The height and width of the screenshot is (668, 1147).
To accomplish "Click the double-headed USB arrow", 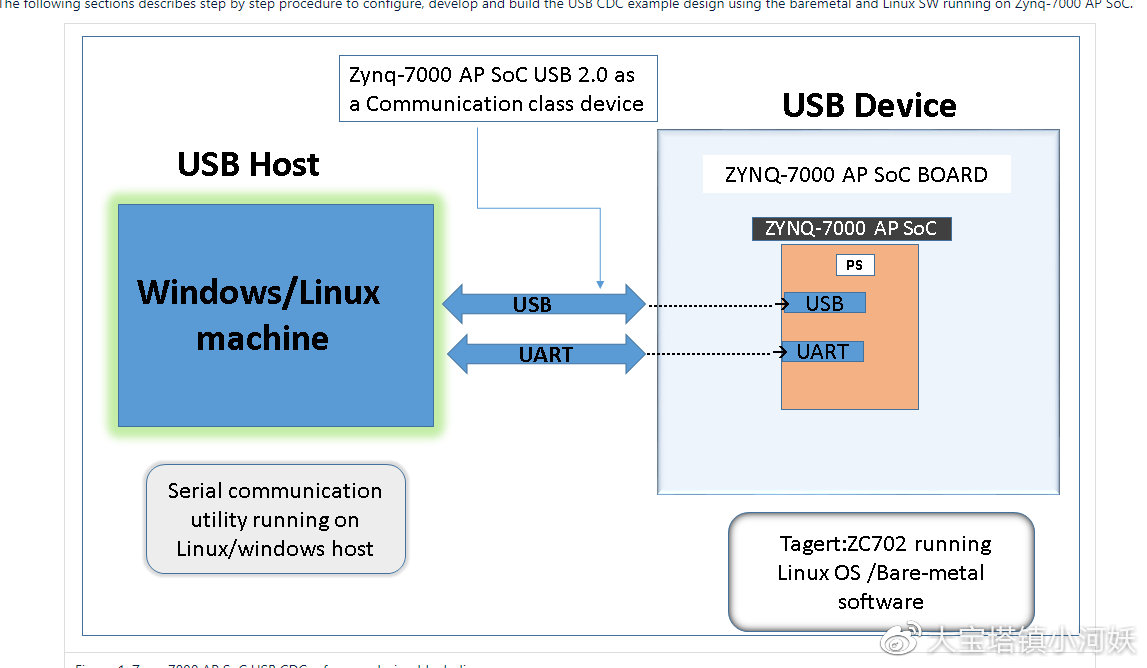I will tap(544, 304).
